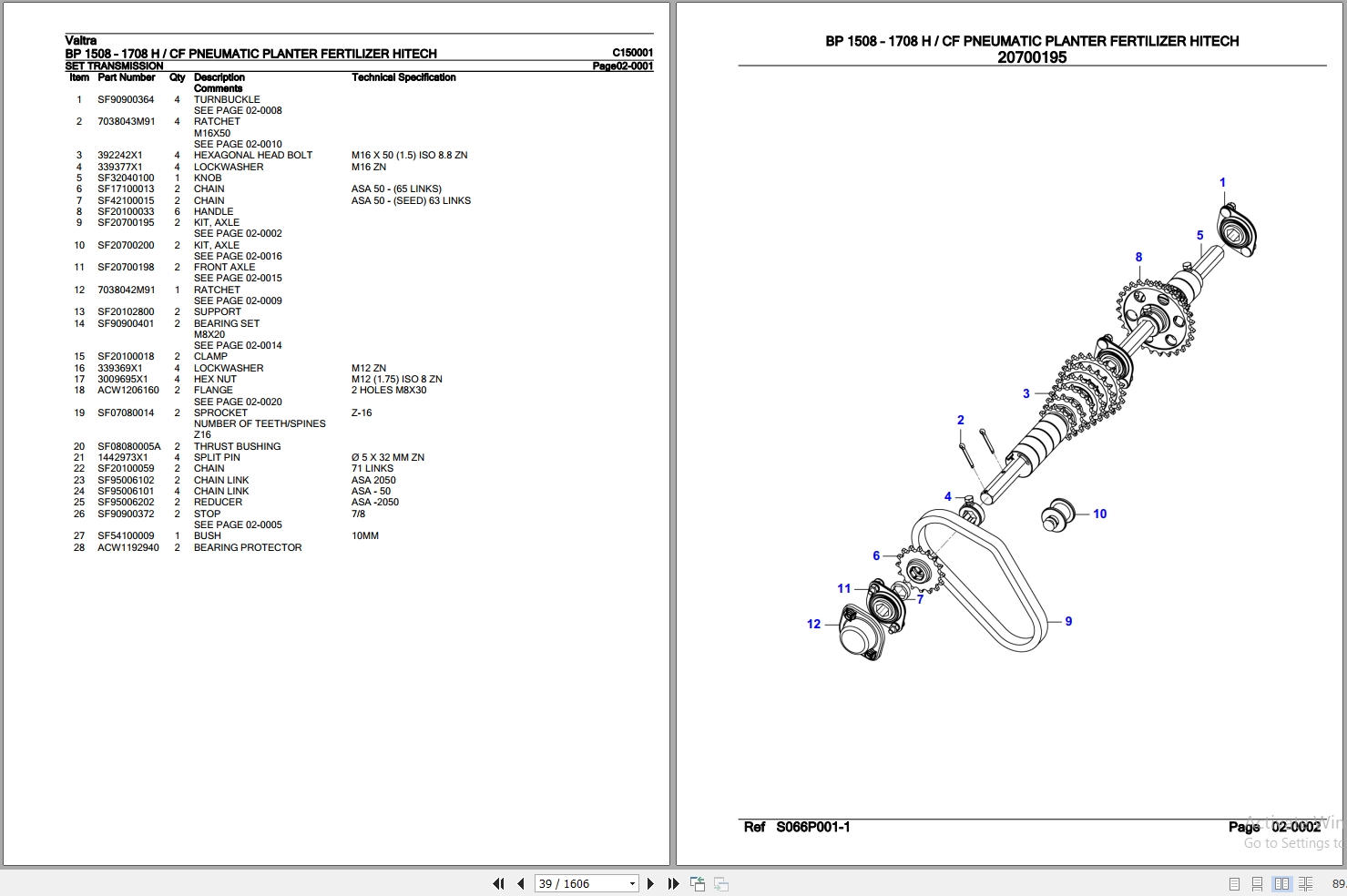
Task: Click part number SF90900364
Action: pyautogui.click(x=126, y=99)
